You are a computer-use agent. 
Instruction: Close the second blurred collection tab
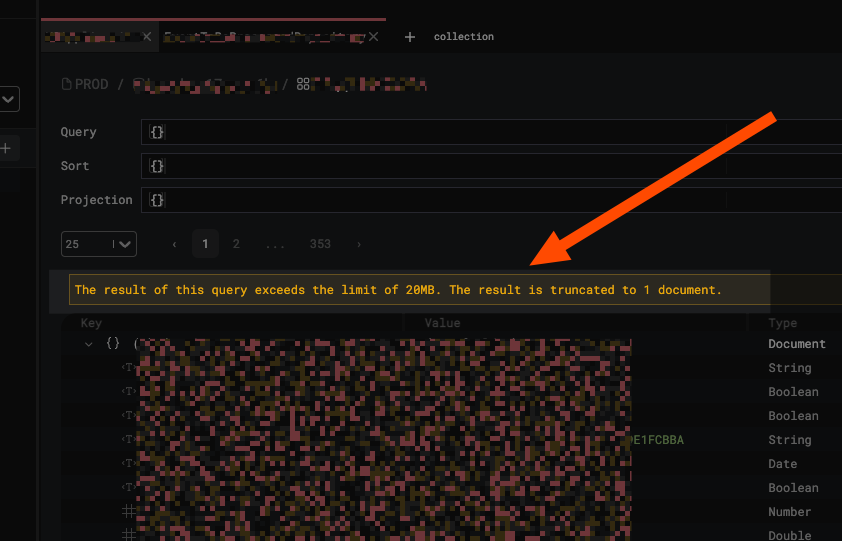(x=374, y=37)
